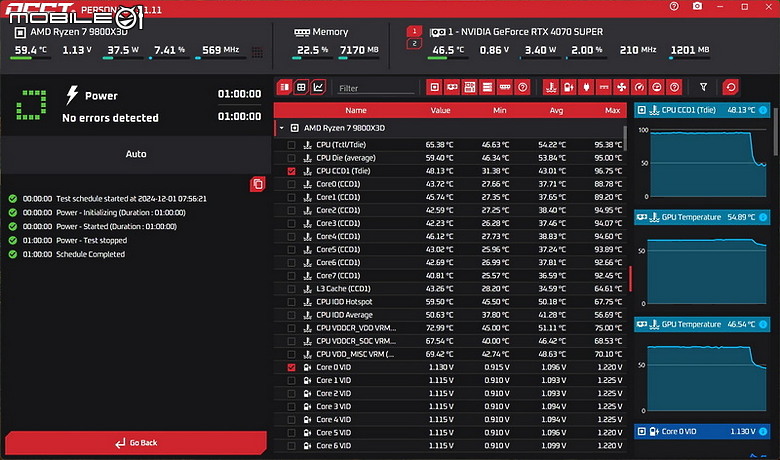The width and height of the screenshot is (780, 460).
Task: Click the 'Power - Test stopped' log entry
Action: click(92, 240)
